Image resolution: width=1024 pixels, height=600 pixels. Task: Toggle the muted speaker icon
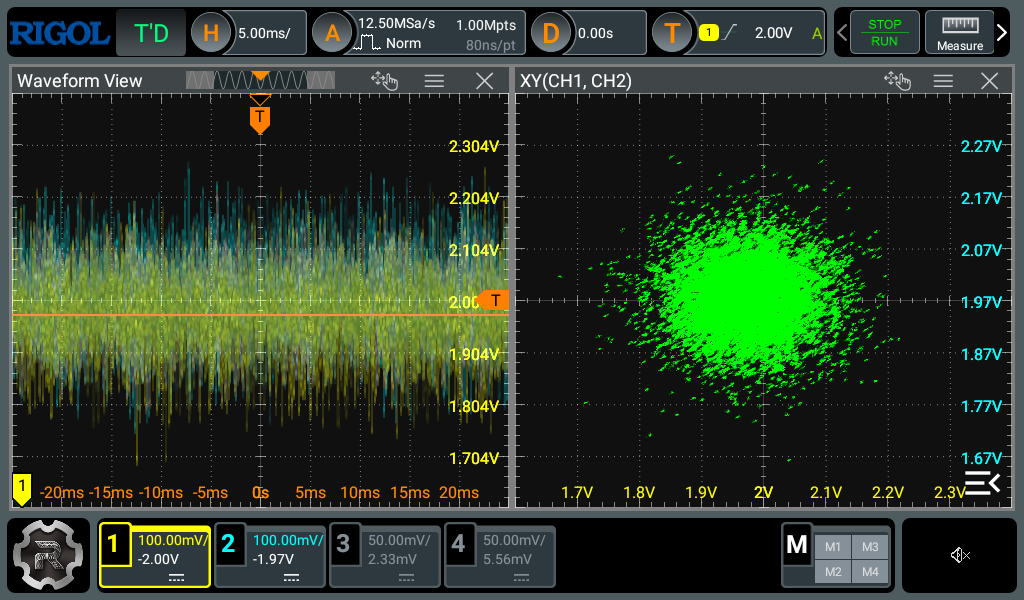[x=959, y=556]
